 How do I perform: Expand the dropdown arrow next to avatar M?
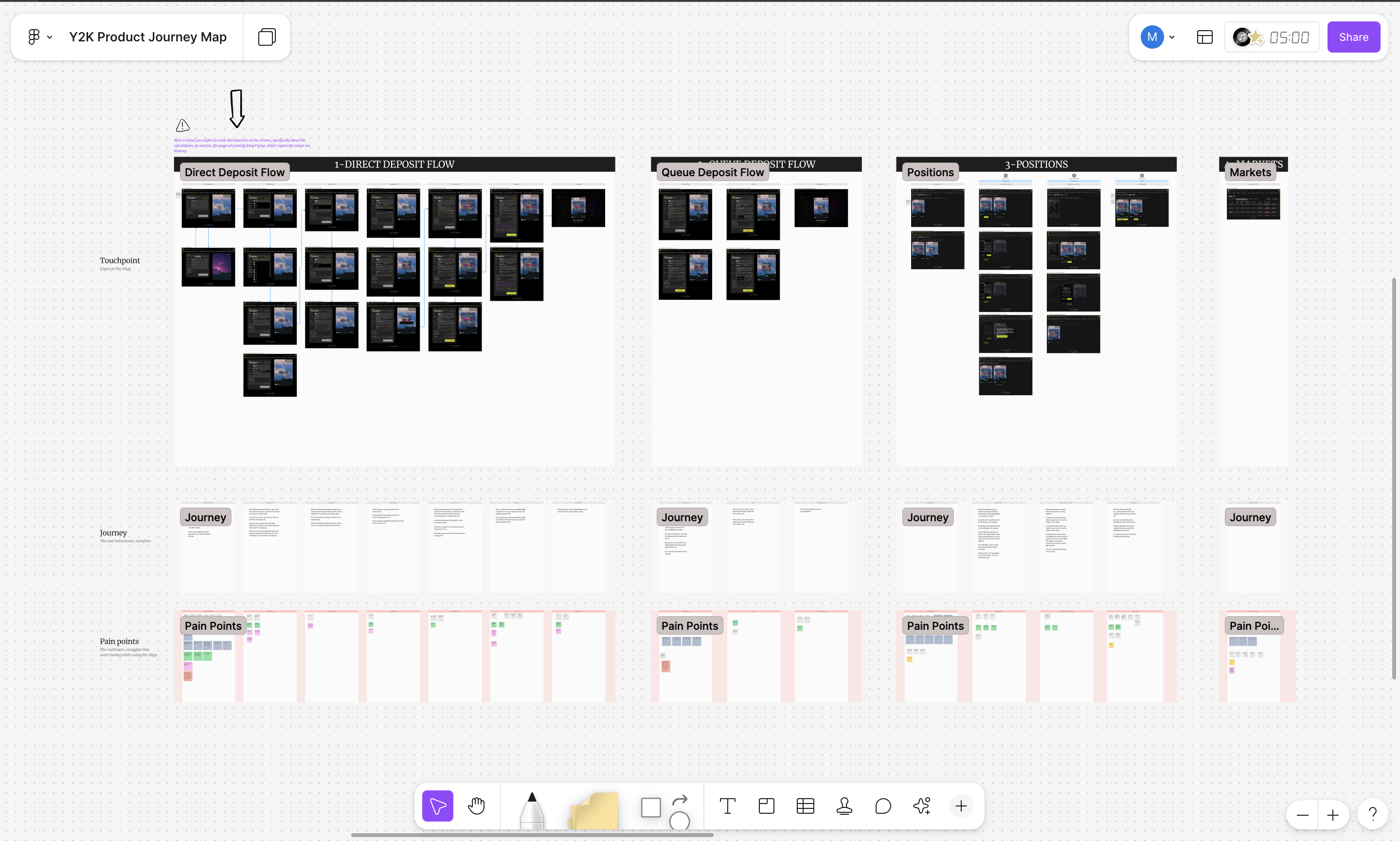(x=1172, y=37)
